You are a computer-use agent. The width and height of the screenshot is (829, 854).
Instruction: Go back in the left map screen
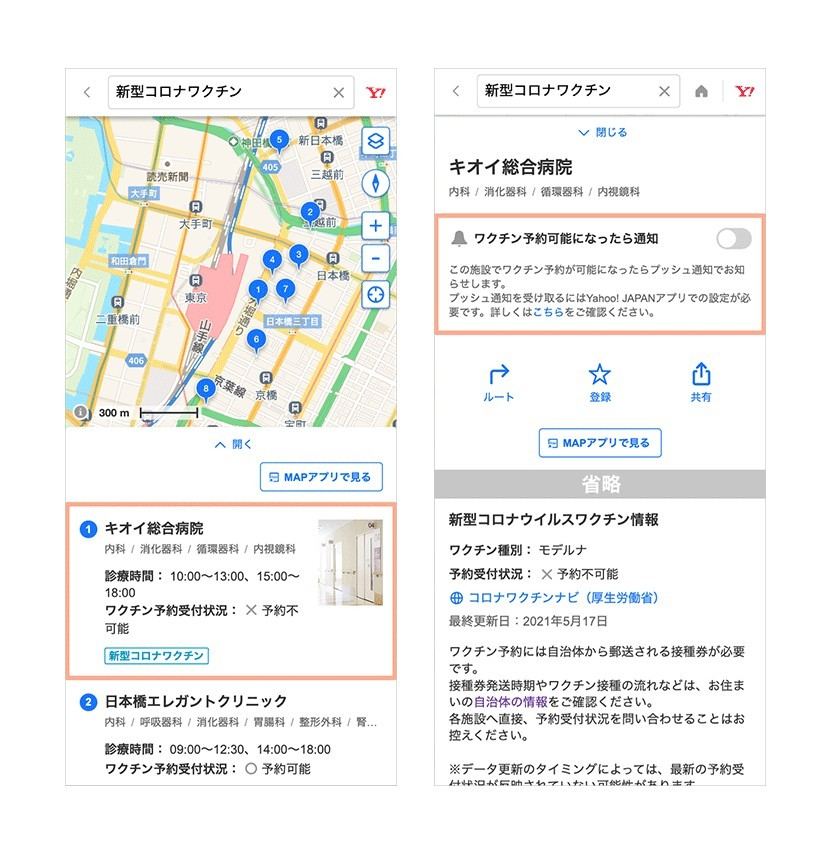pyautogui.click(x=87, y=93)
